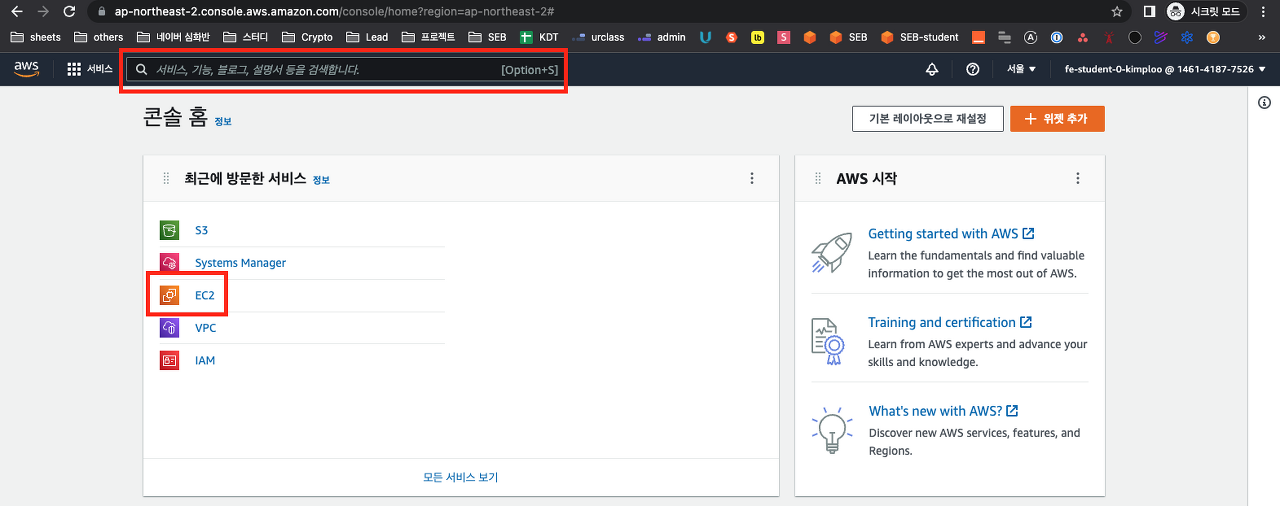Screen dimensions: 1280x506
Task: Open What's new with AWS link
Action: 943,411
